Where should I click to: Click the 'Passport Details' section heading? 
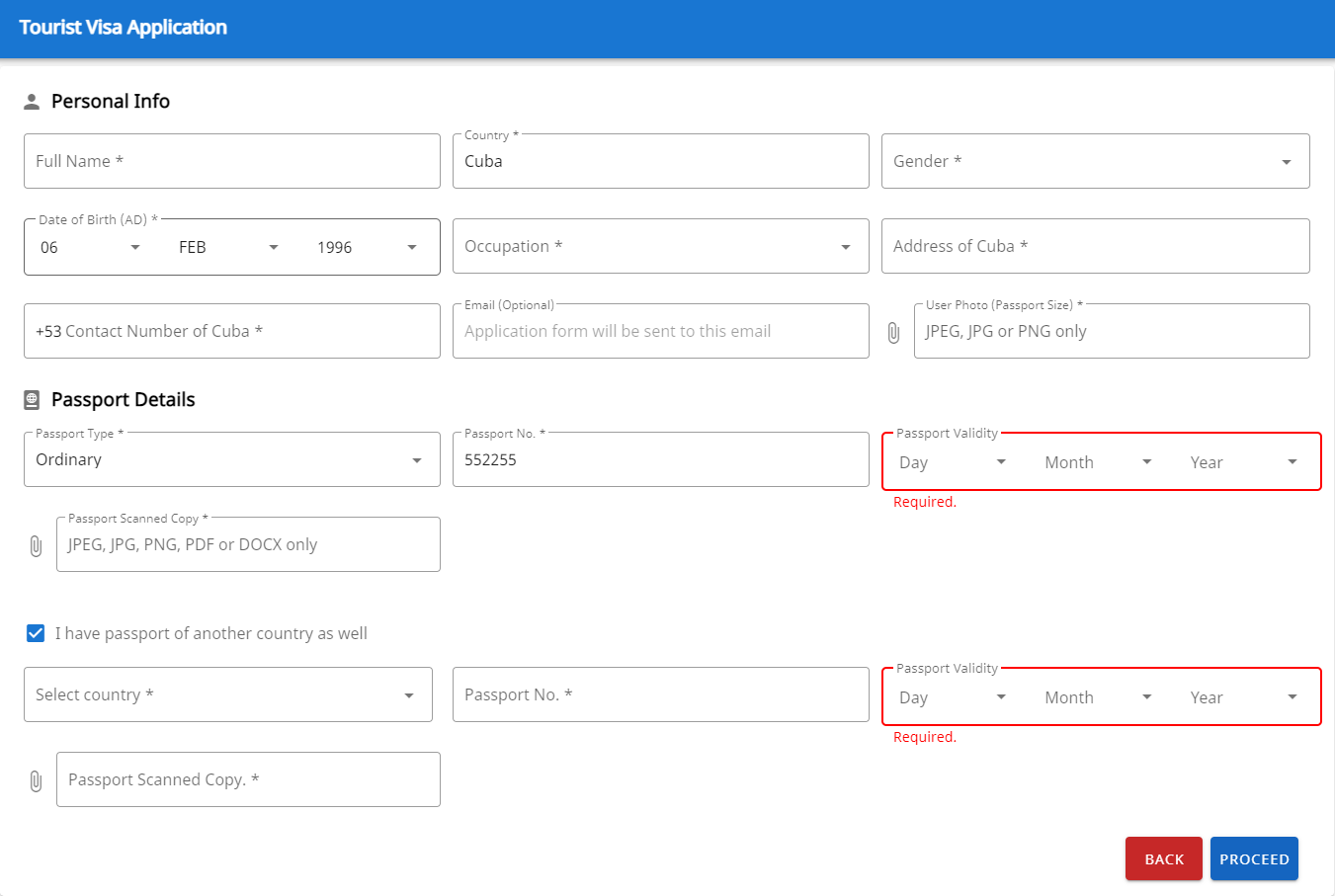coord(124,400)
